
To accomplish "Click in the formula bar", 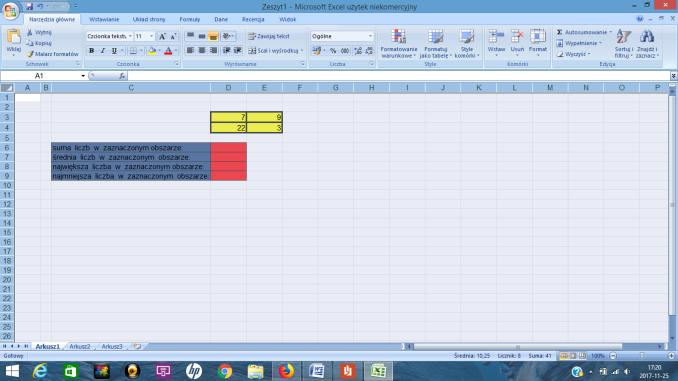I will (x=398, y=76).
